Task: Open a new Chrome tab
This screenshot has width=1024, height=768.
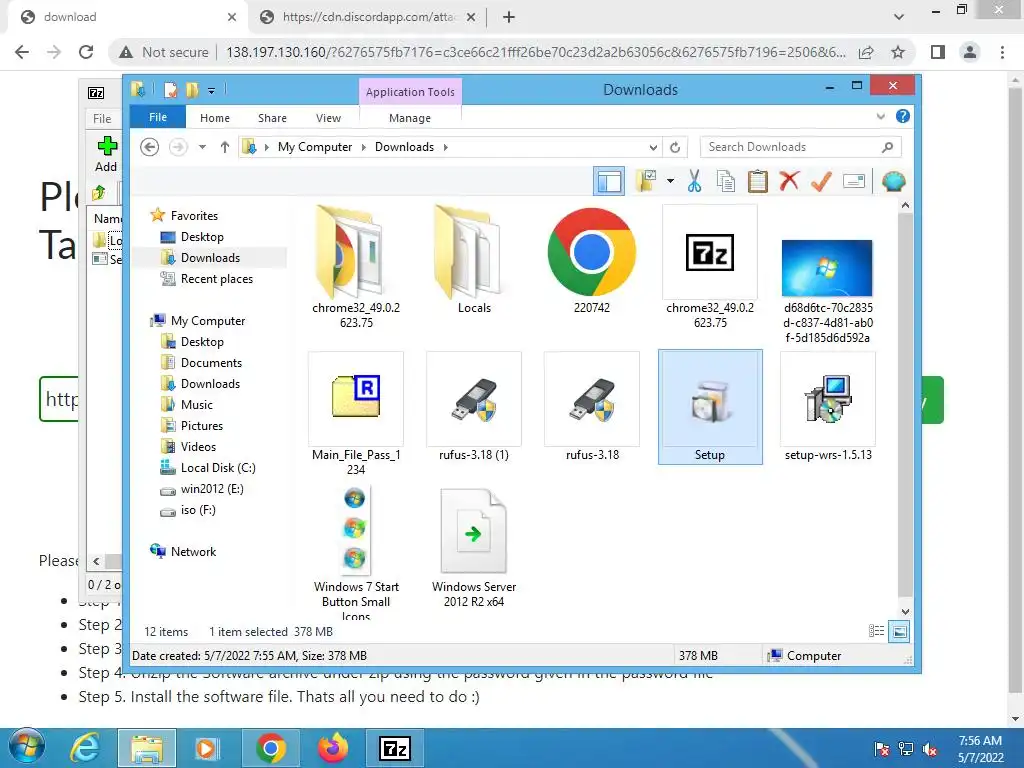Action: (509, 17)
